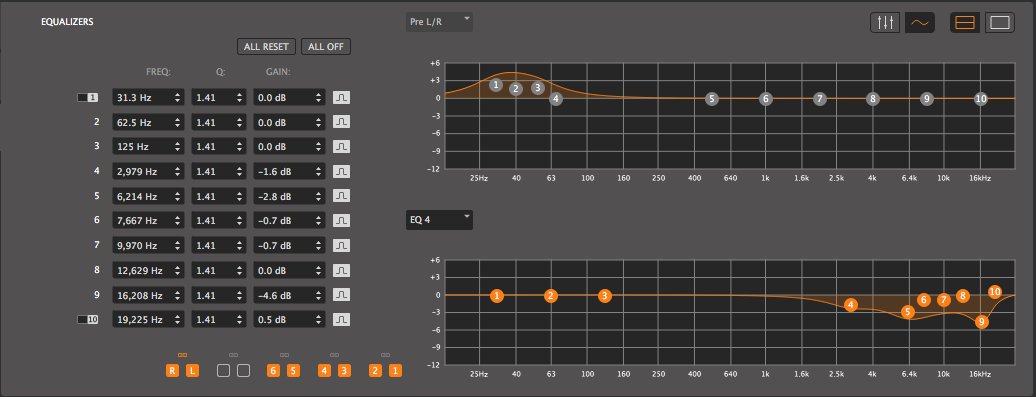Screen dimensions: 1036x397
Task: Select orange node 7 in lower graph
Action: coord(944,300)
